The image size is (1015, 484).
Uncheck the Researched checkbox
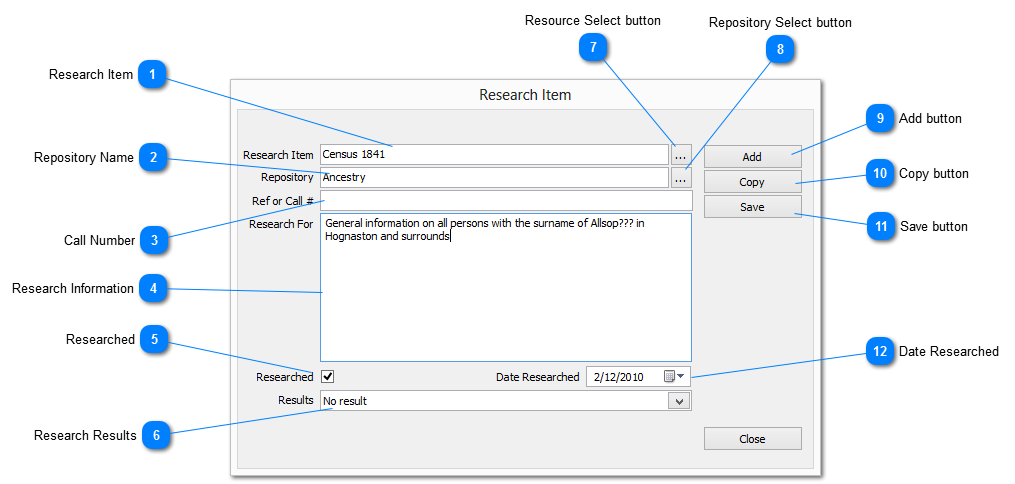327,377
